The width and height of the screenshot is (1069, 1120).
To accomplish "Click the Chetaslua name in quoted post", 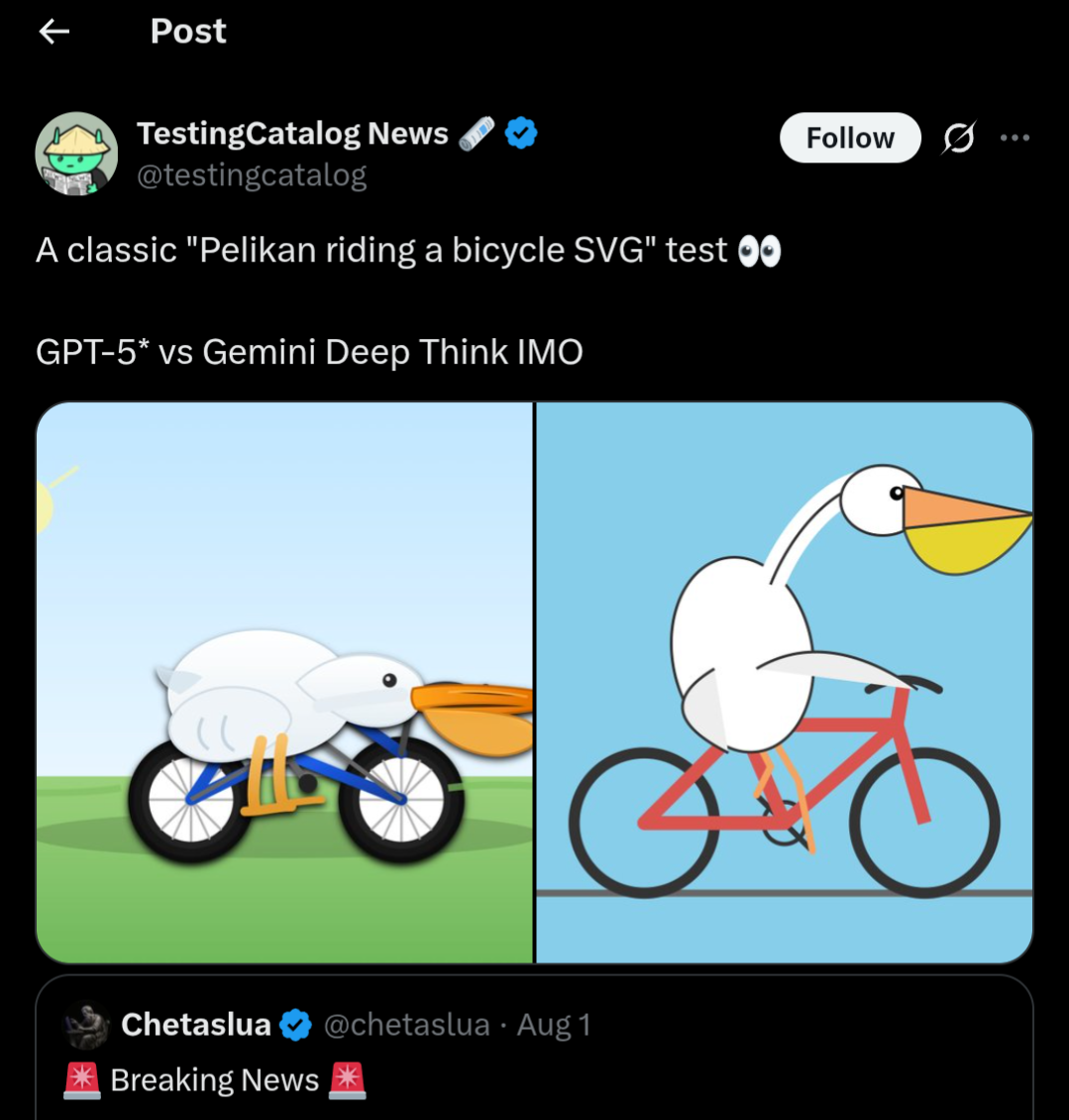I will click(195, 1024).
